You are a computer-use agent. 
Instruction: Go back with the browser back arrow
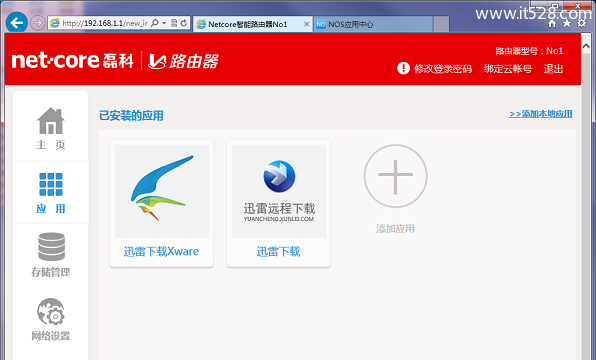click(17, 23)
